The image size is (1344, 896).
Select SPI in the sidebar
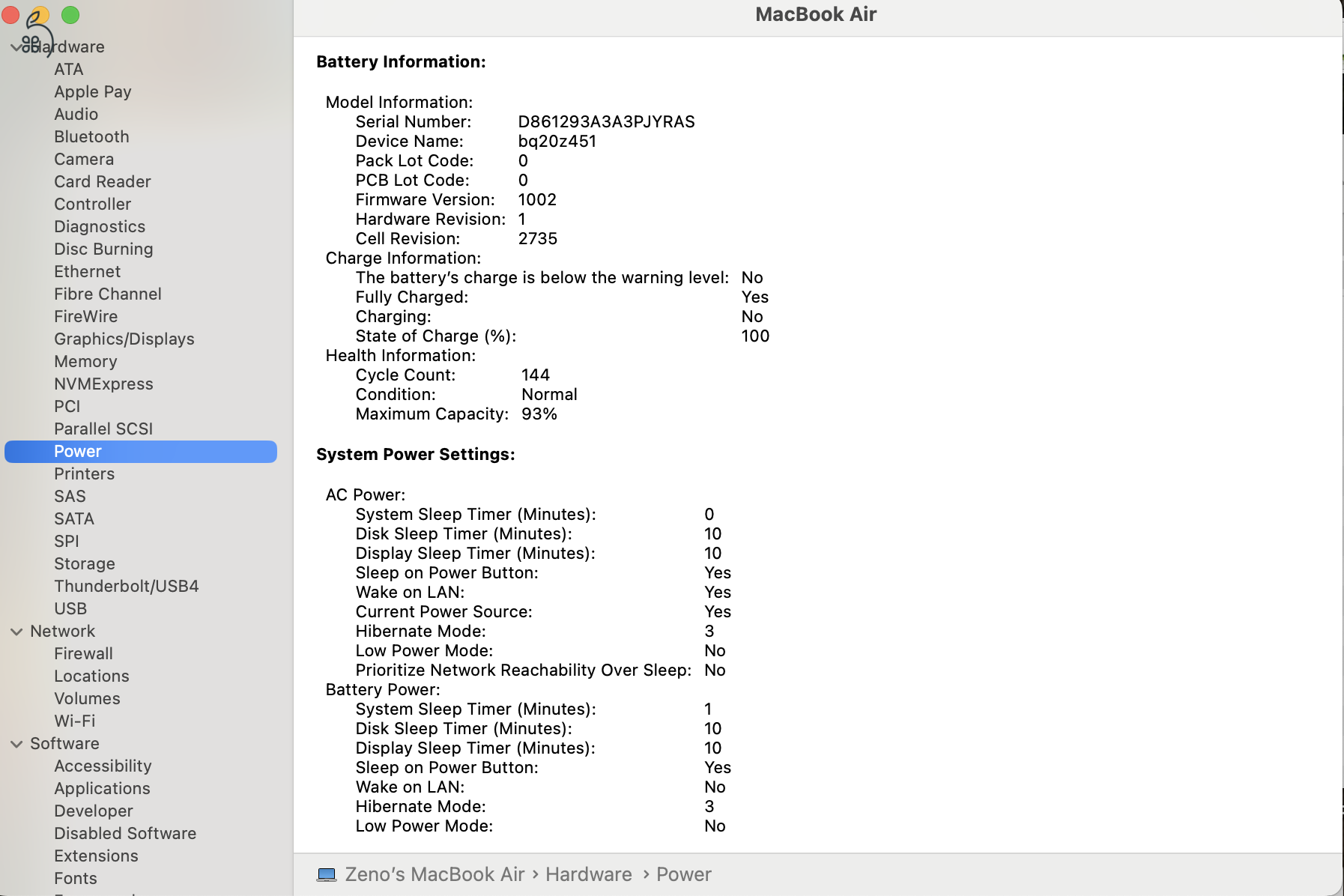pyautogui.click(x=67, y=541)
